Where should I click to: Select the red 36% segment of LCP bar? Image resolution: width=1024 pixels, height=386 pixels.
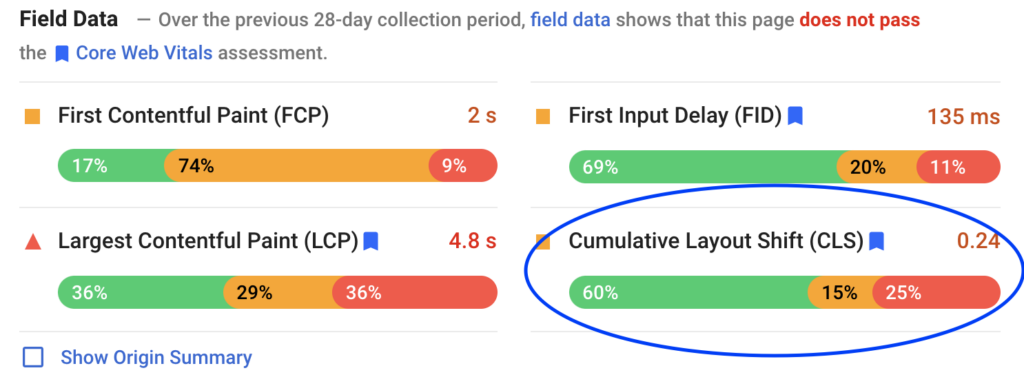[415, 292]
